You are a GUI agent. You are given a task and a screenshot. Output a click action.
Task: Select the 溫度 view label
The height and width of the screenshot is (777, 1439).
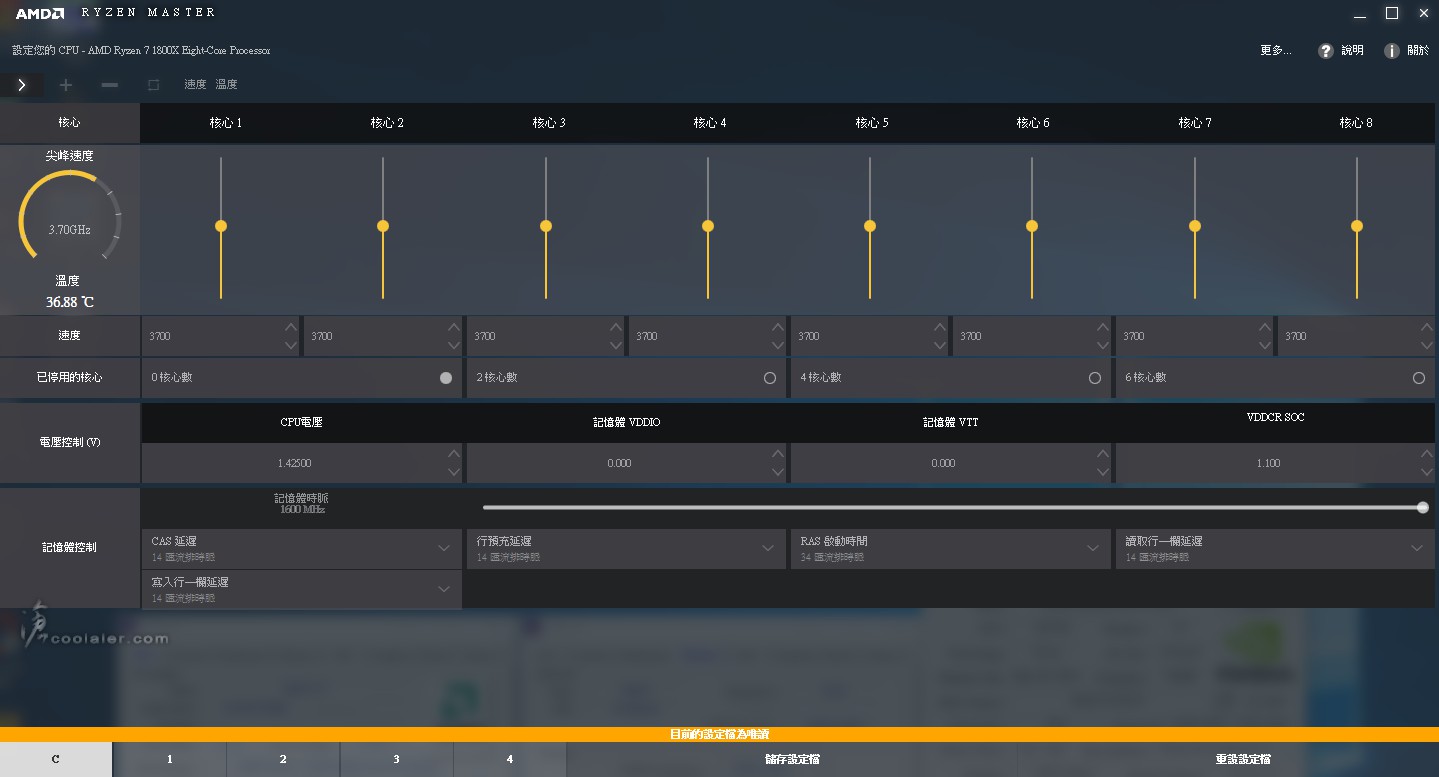pos(227,85)
